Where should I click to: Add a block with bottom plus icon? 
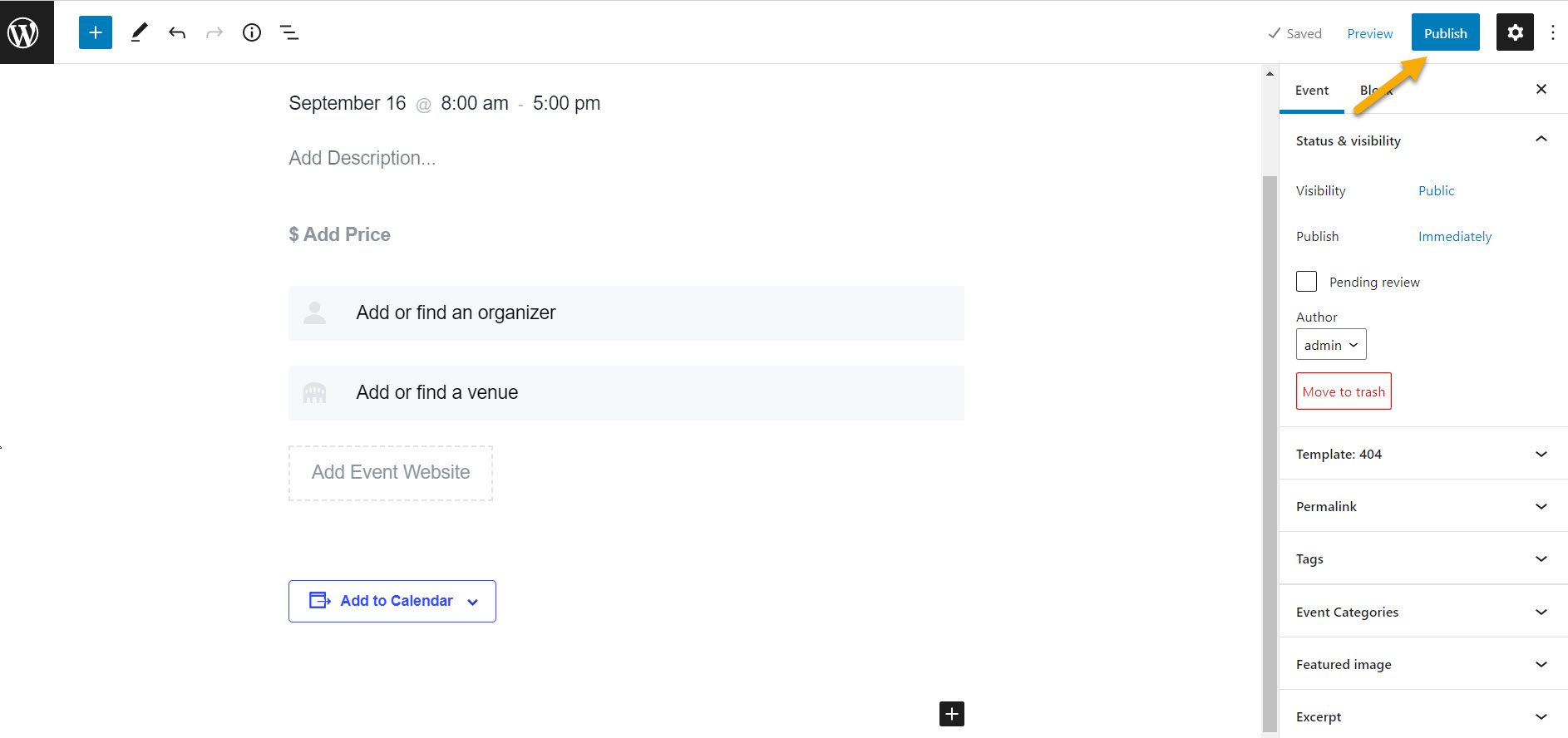[951, 713]
